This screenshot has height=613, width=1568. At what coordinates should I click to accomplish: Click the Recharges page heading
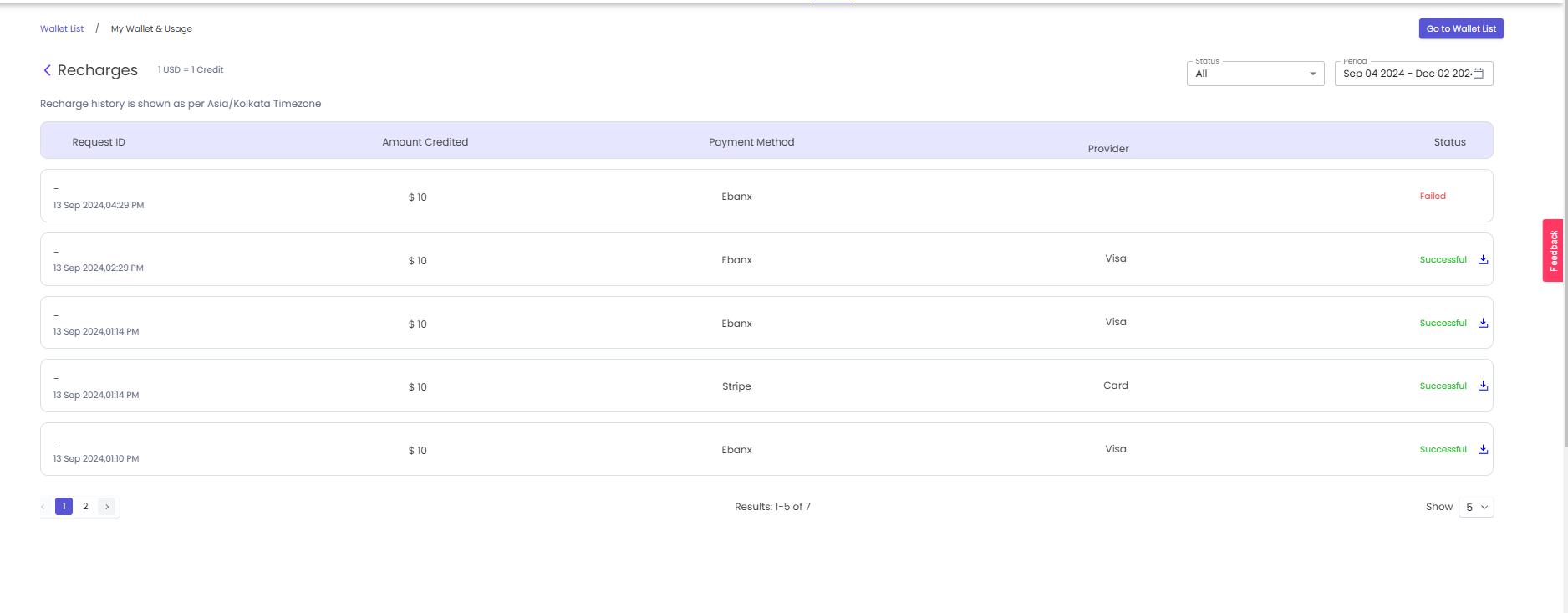click(x=98, y=70)
